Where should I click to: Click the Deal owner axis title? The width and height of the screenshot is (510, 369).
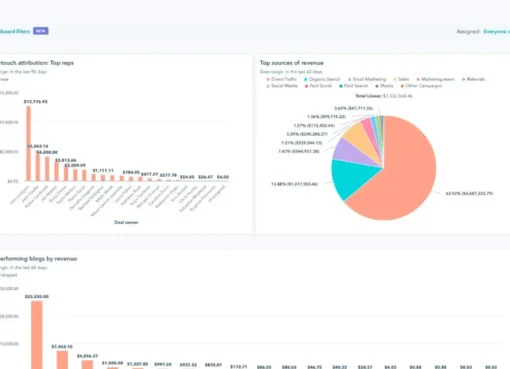(x=126, y=222)
